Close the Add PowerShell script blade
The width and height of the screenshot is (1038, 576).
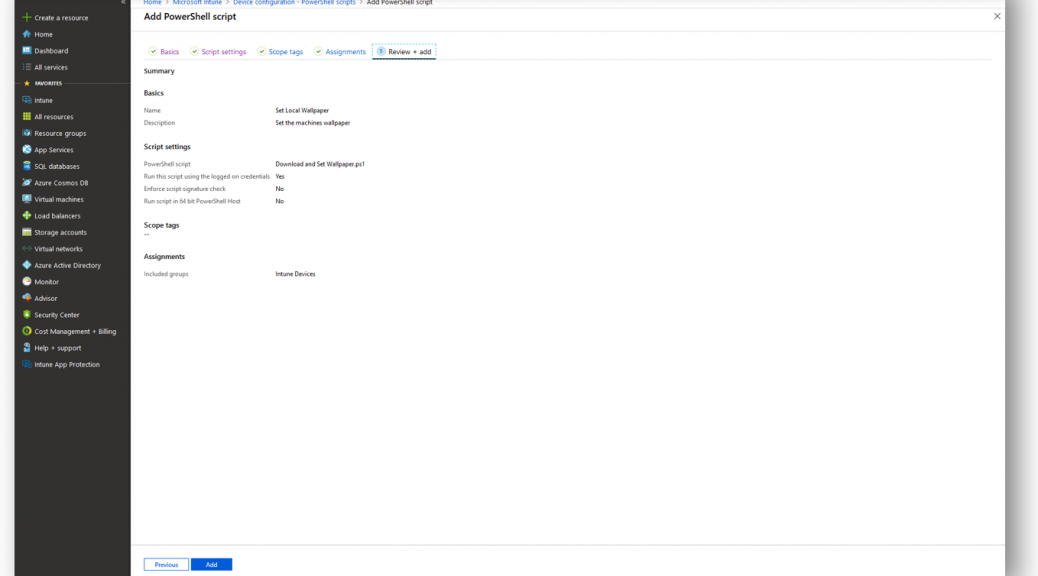(997, 17)
